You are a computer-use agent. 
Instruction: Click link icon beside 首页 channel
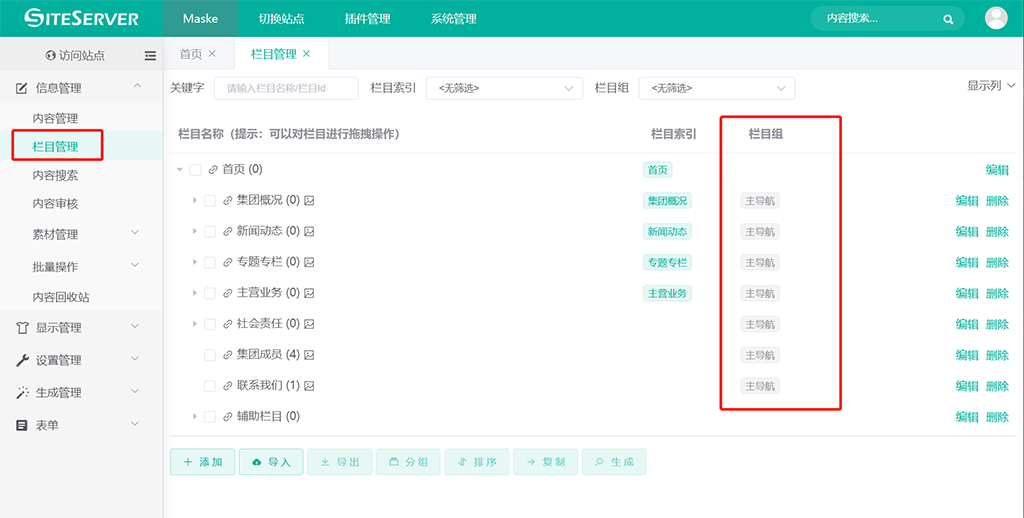click(213, 170)
